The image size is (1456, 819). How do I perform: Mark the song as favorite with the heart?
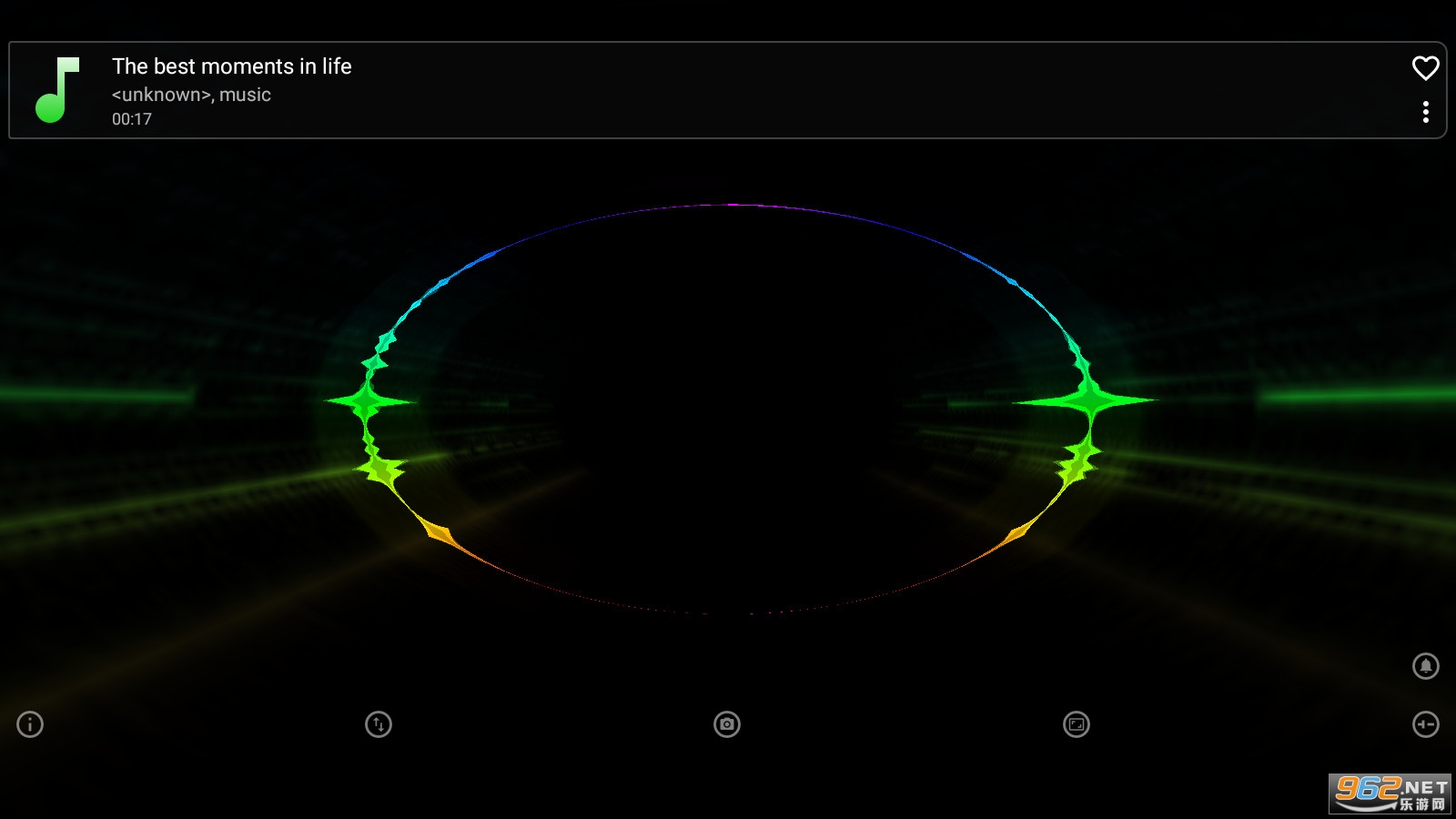(1425, 68)
